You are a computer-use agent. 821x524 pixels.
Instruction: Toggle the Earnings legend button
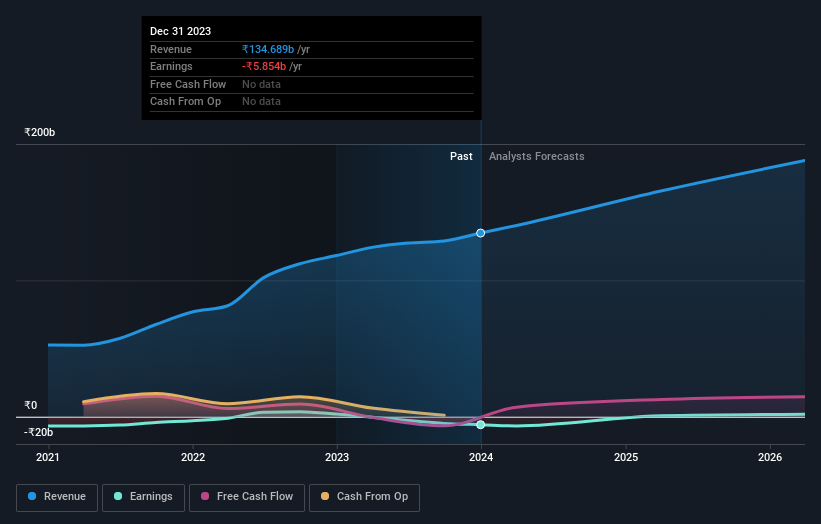(143, 497)
